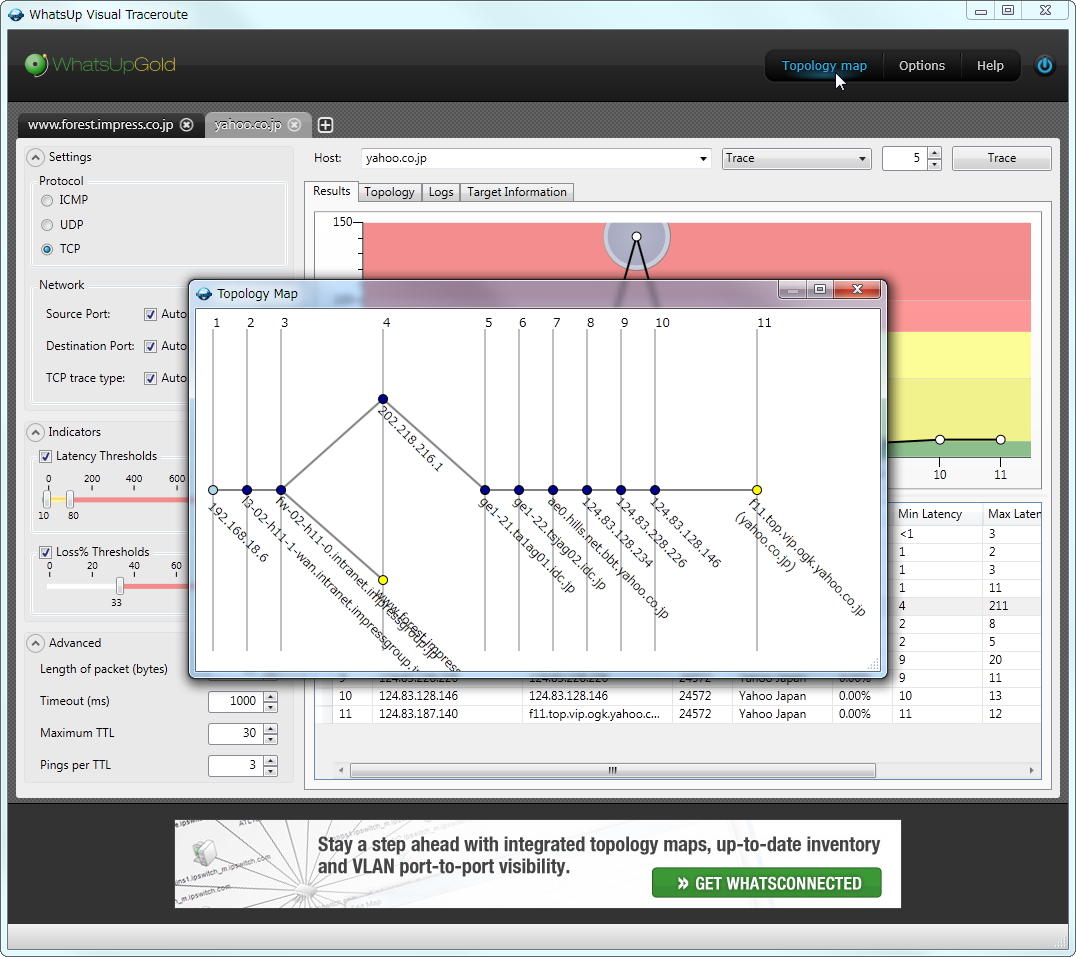Toggle Latency Thresholds checkbox
Viewport: 1076px width, 957px height.
tap(45, 456)
